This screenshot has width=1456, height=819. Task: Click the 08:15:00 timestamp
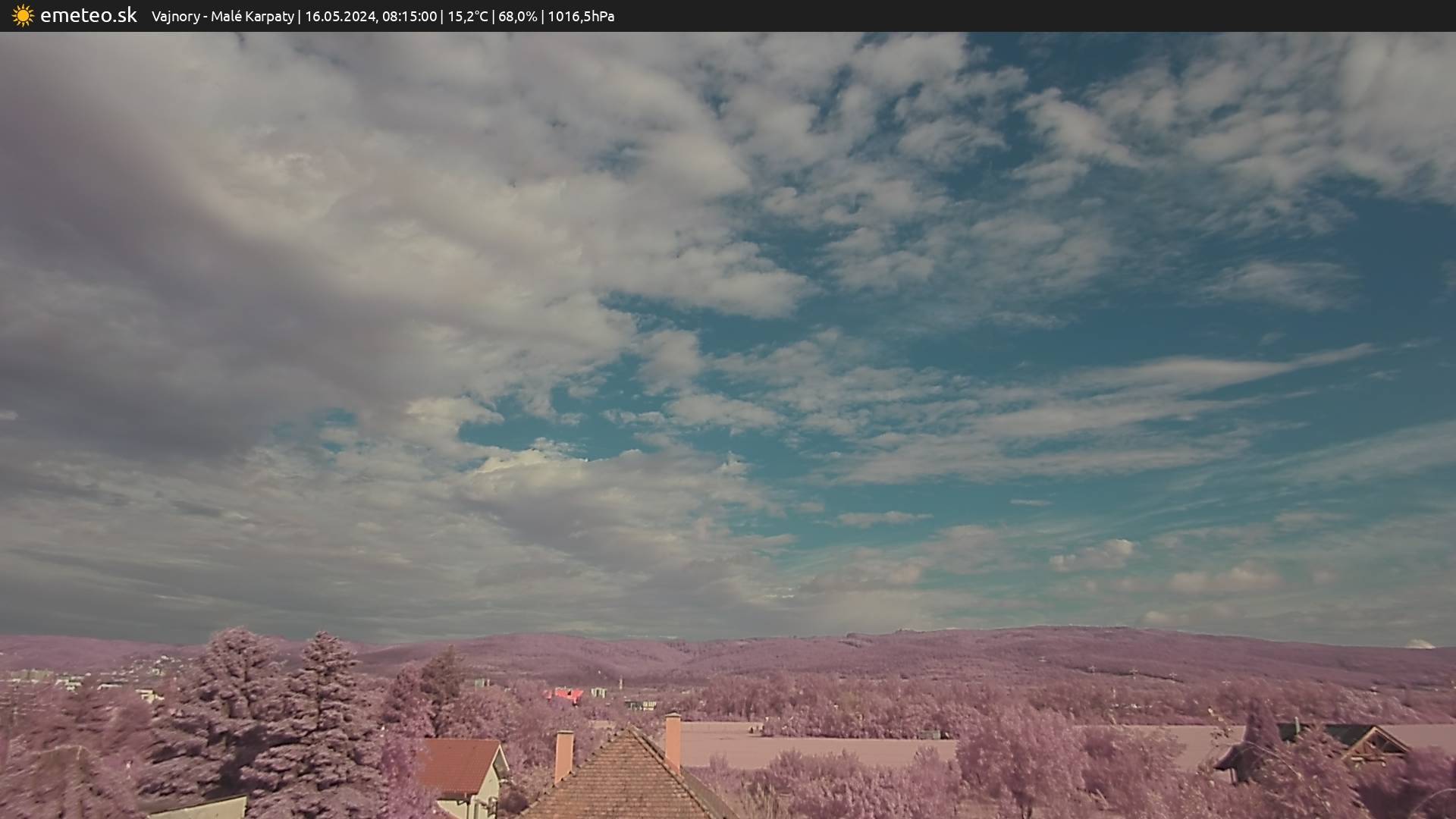409,17
